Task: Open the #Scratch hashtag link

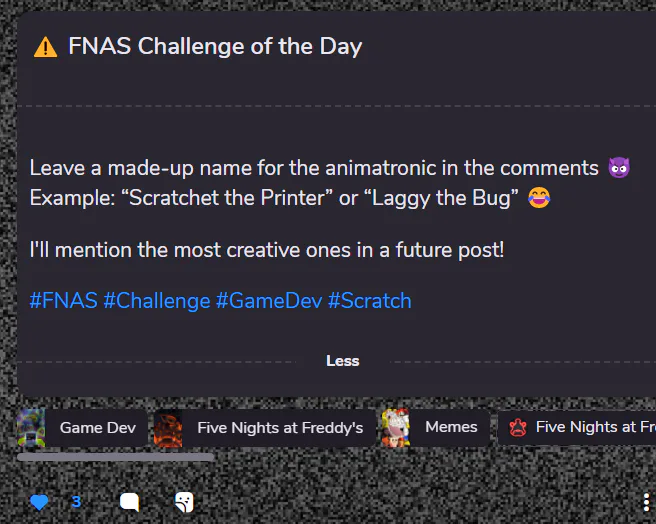Action: [369, 301]
